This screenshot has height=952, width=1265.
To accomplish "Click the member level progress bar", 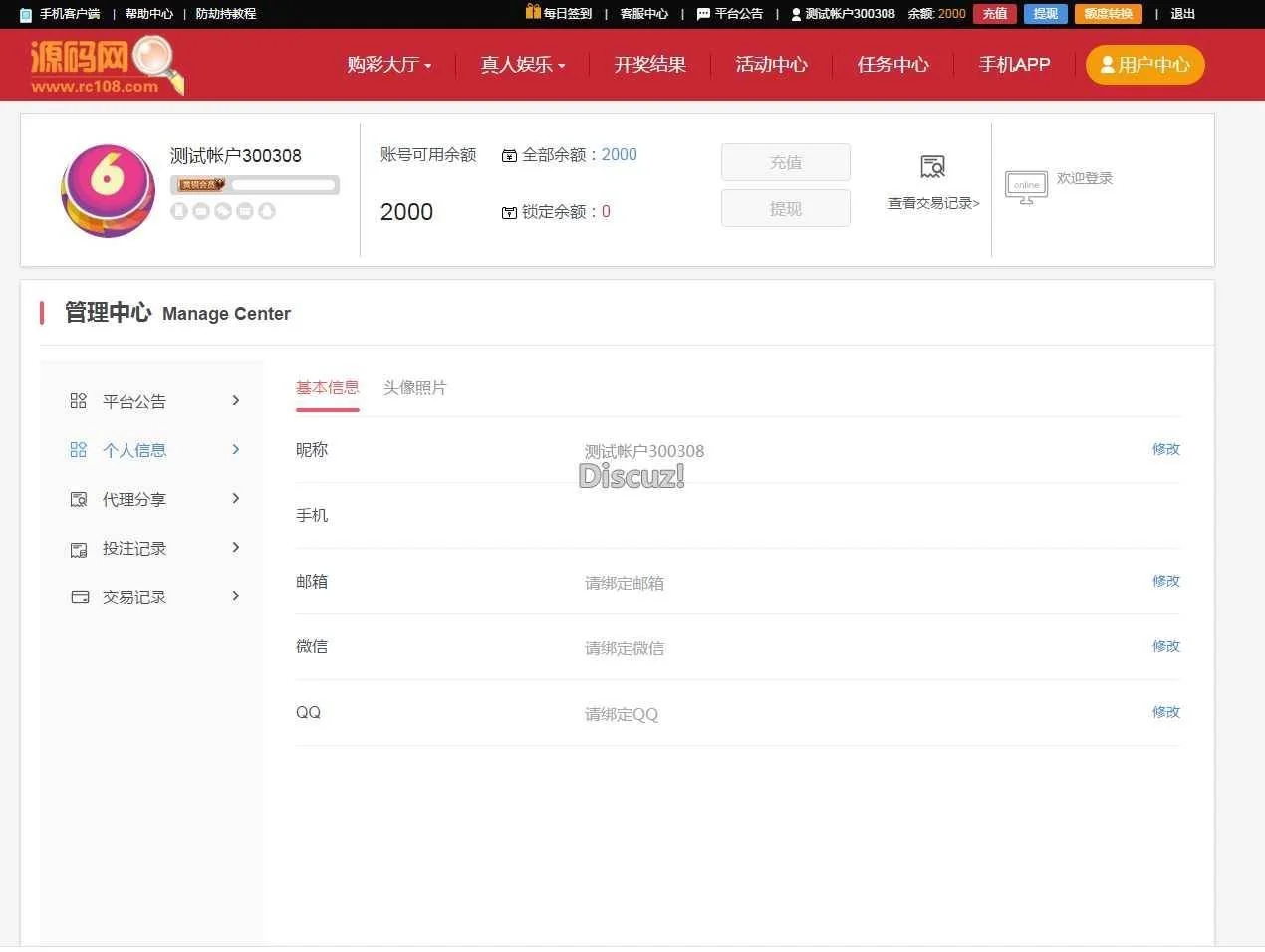I will (284, 185).
